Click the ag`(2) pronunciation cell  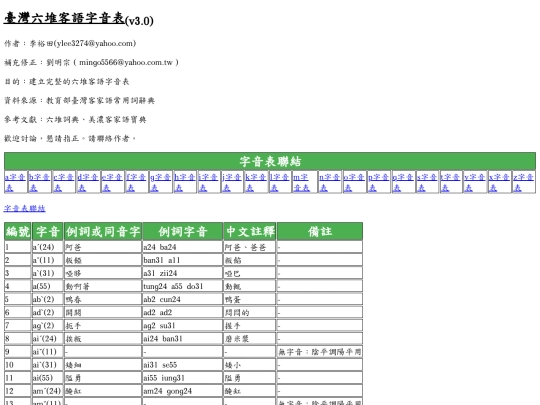(48, 325)
